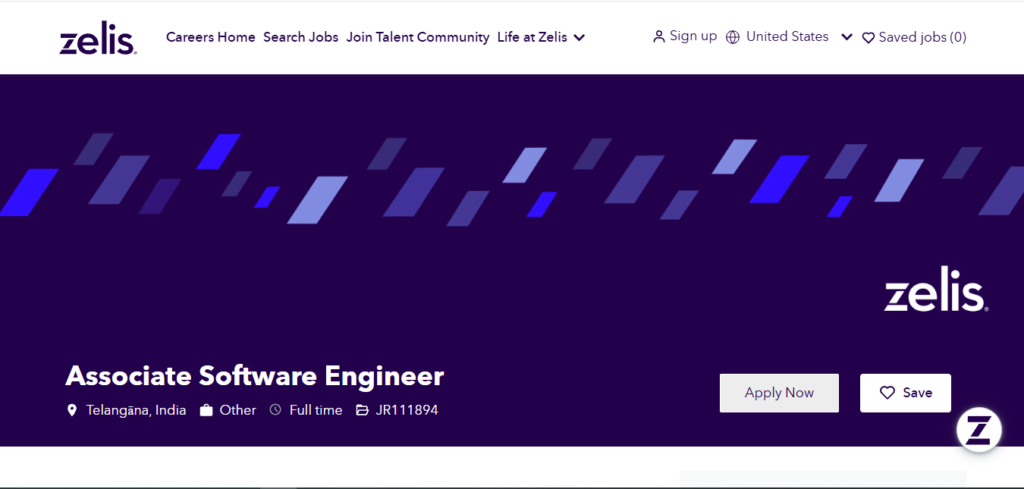
Task: Click Full time text
Action: pyautogui.click(x=315, y=411)
